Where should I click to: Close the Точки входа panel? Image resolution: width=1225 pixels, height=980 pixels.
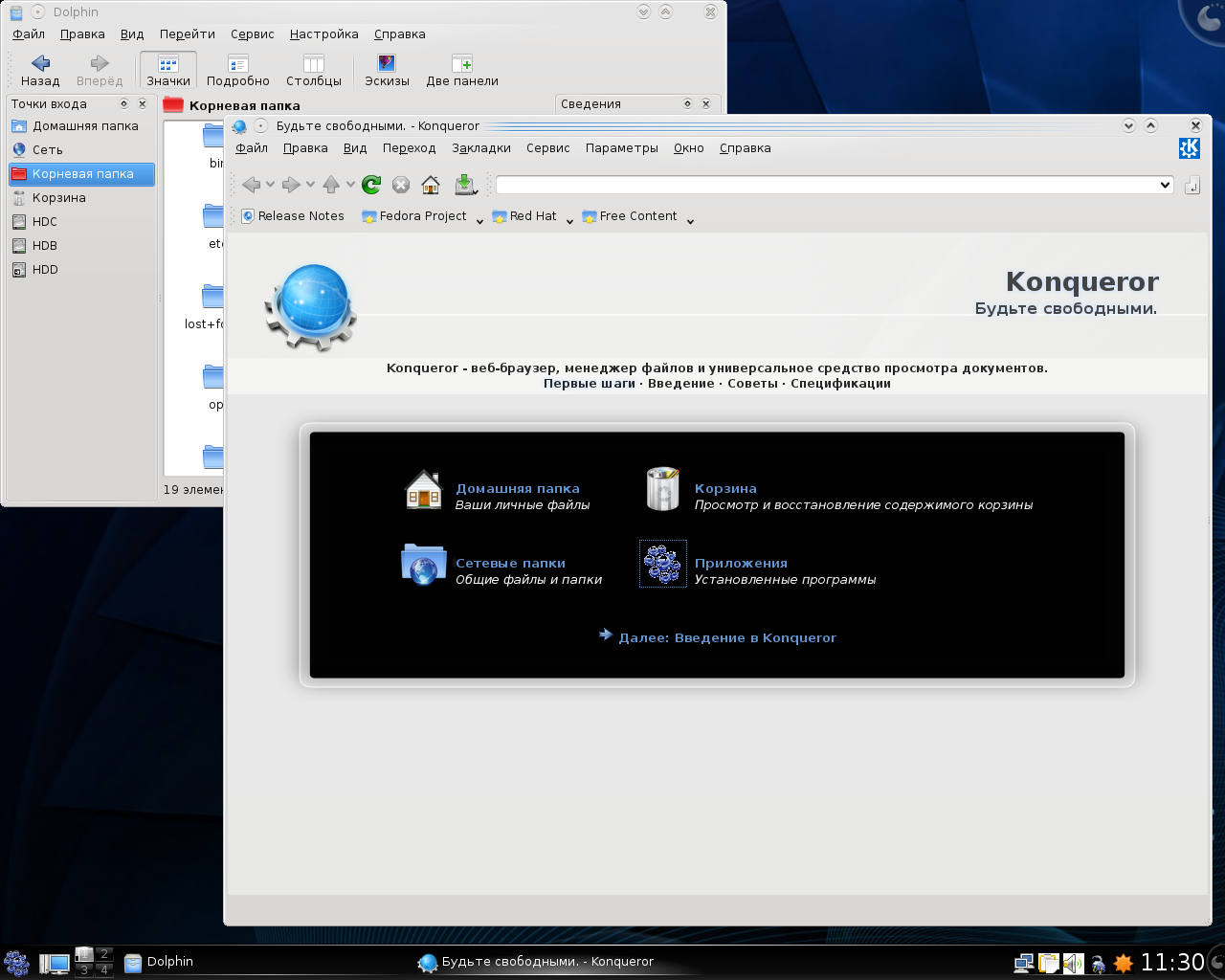click(x=143, y=104)
